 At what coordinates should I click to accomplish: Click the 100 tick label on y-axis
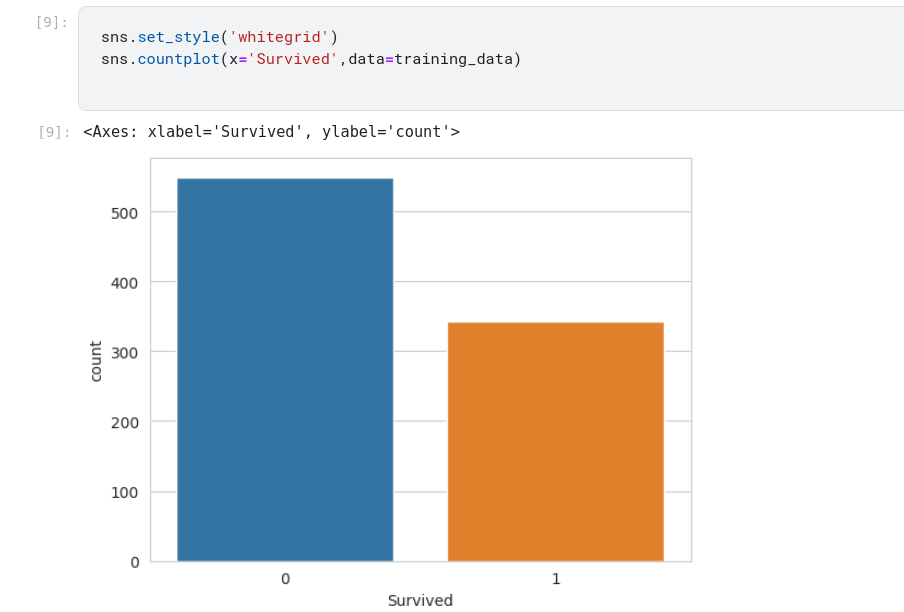tap(125, 492)
